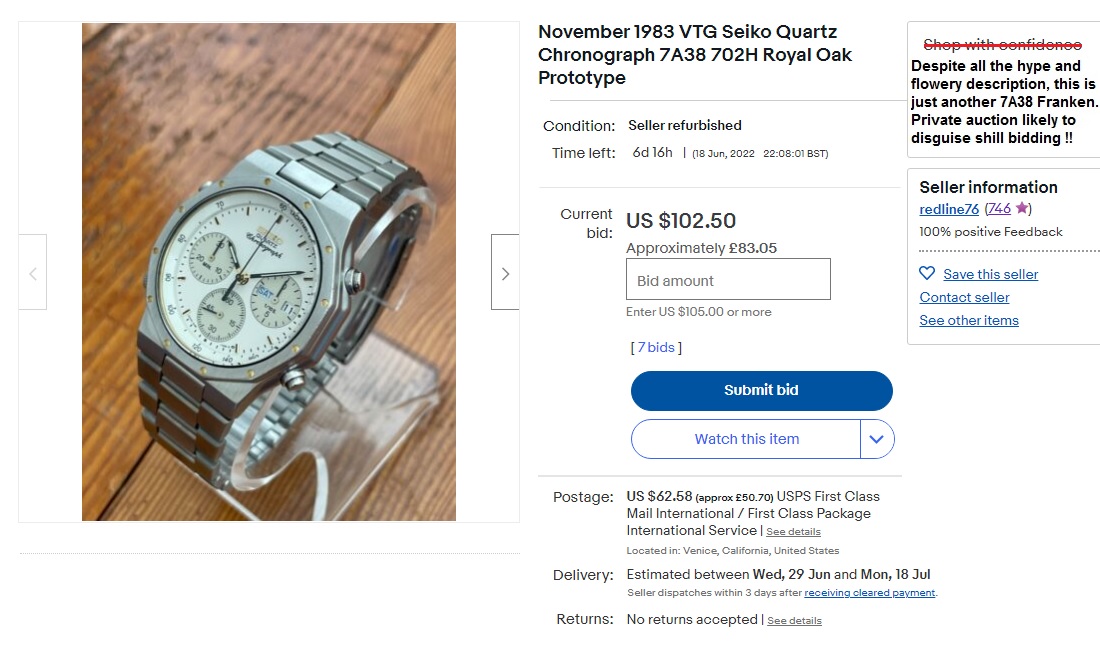1100x648 pixels.
Task: Open the receiving cleared payment policy
Action: tap(868, 592)
